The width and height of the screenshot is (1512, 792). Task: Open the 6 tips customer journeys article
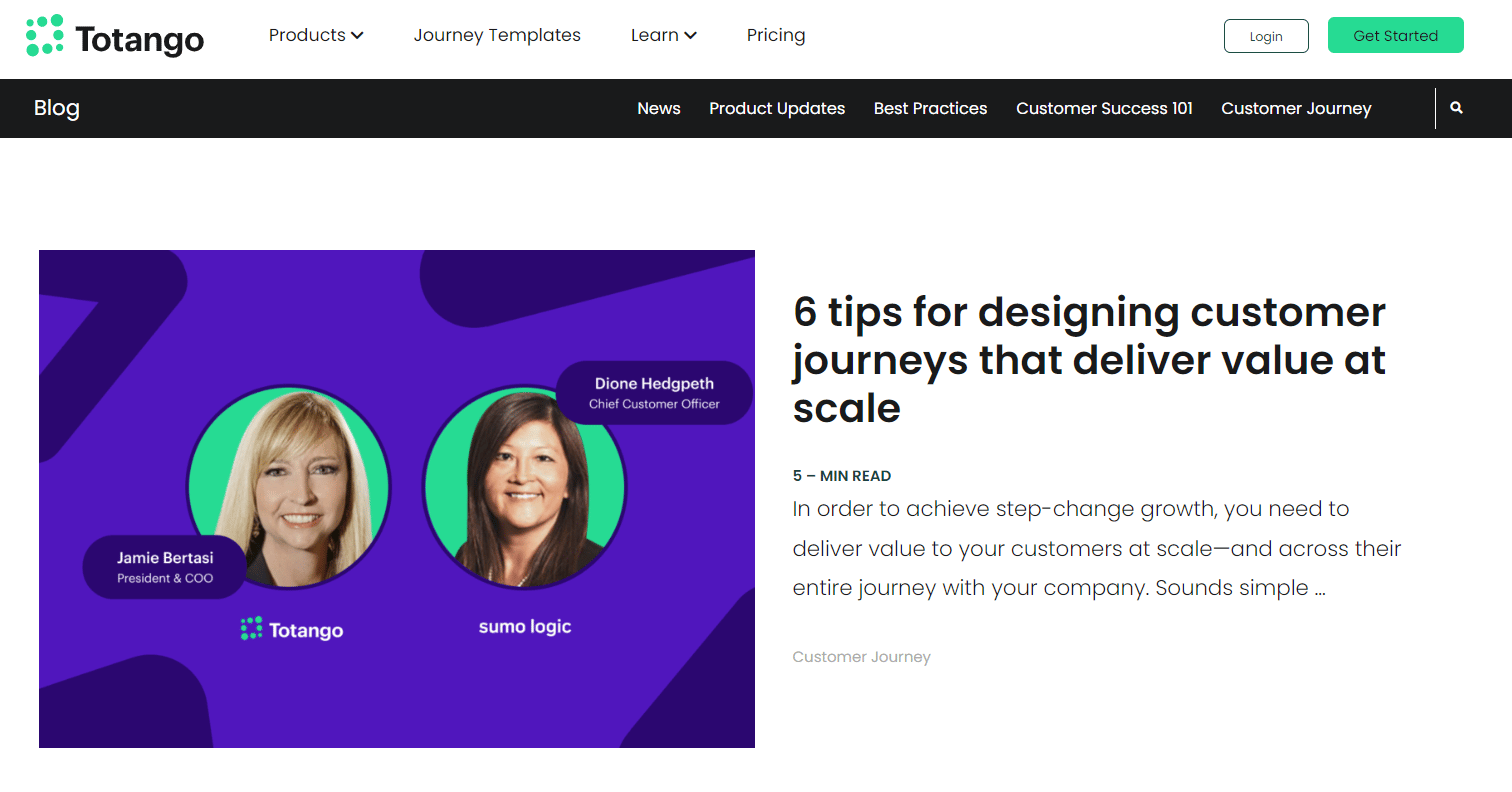pyautogui.click(x=1088, y=360)
